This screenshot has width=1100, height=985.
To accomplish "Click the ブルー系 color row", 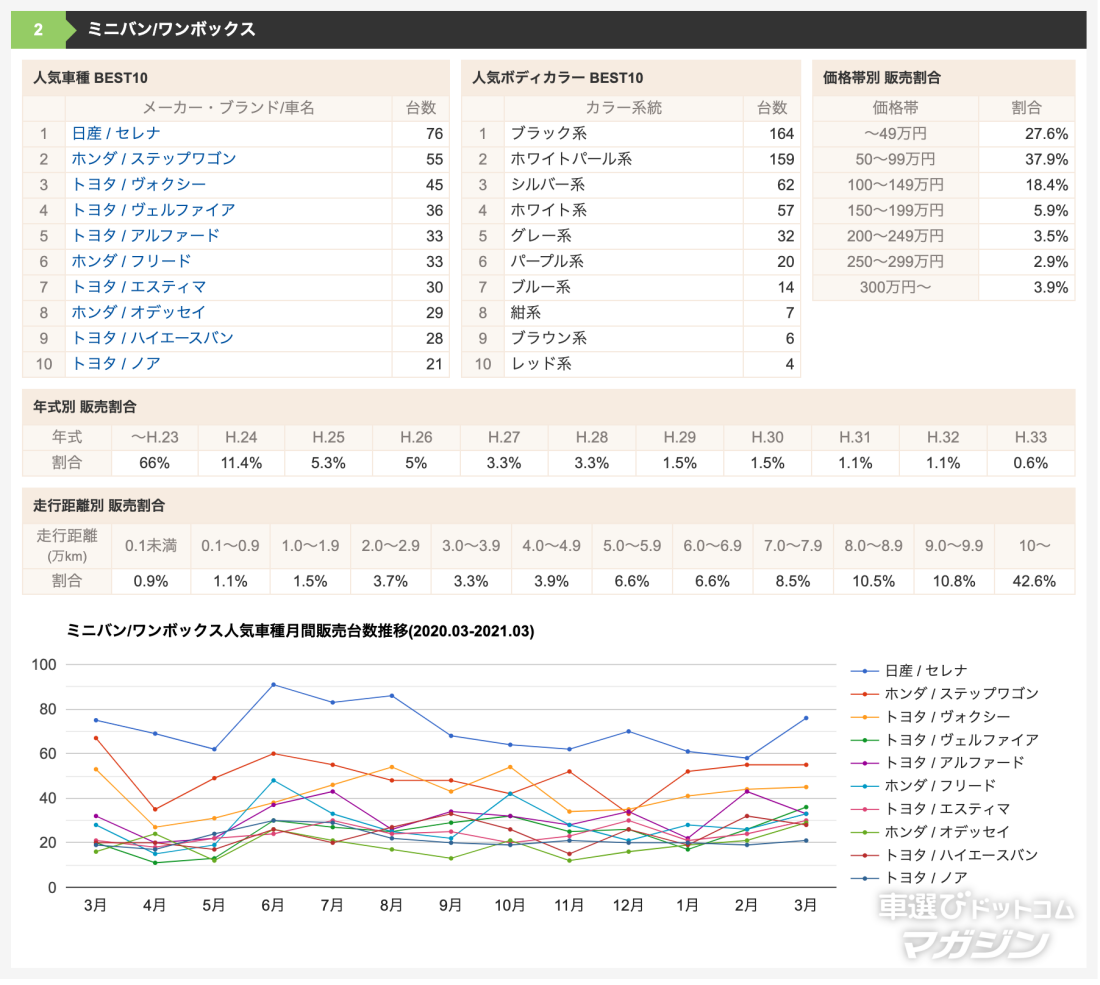I will [x=631, y=287].
